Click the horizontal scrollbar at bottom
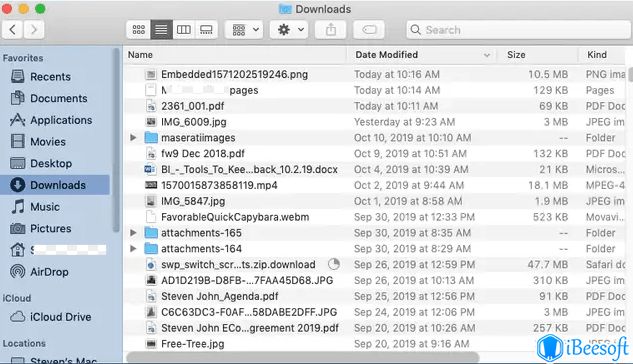This screenshot has height=364, width=633. (302, 357)
